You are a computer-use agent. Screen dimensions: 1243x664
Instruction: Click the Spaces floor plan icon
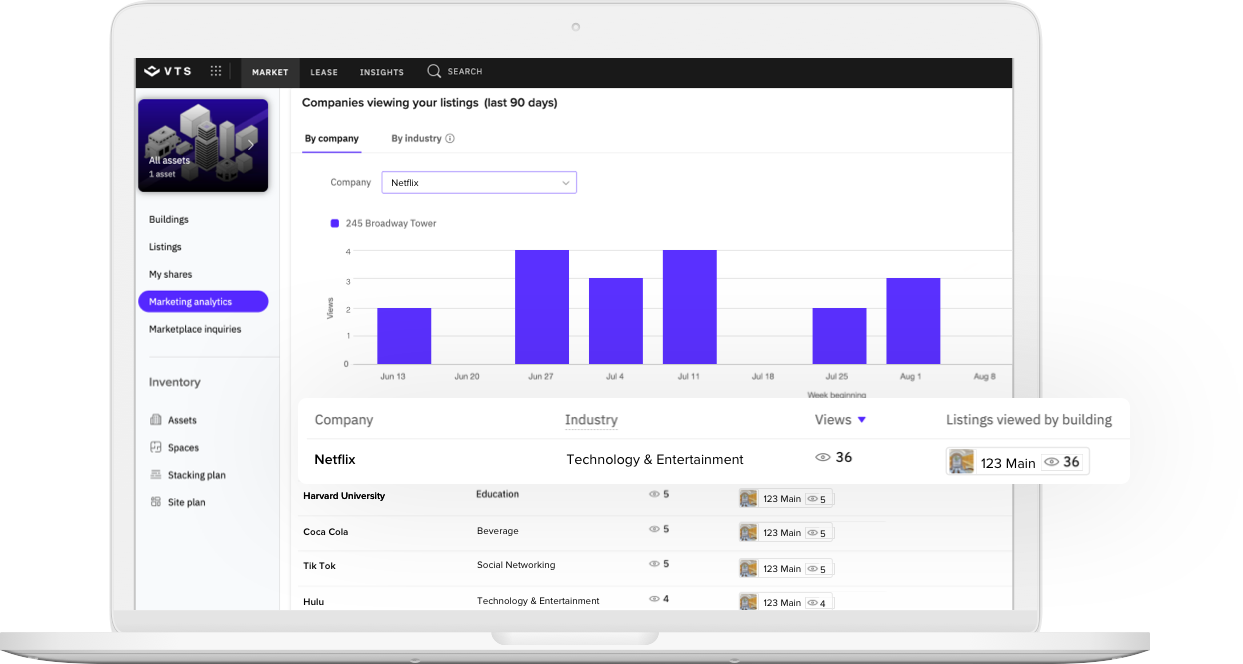click(156, 448)
